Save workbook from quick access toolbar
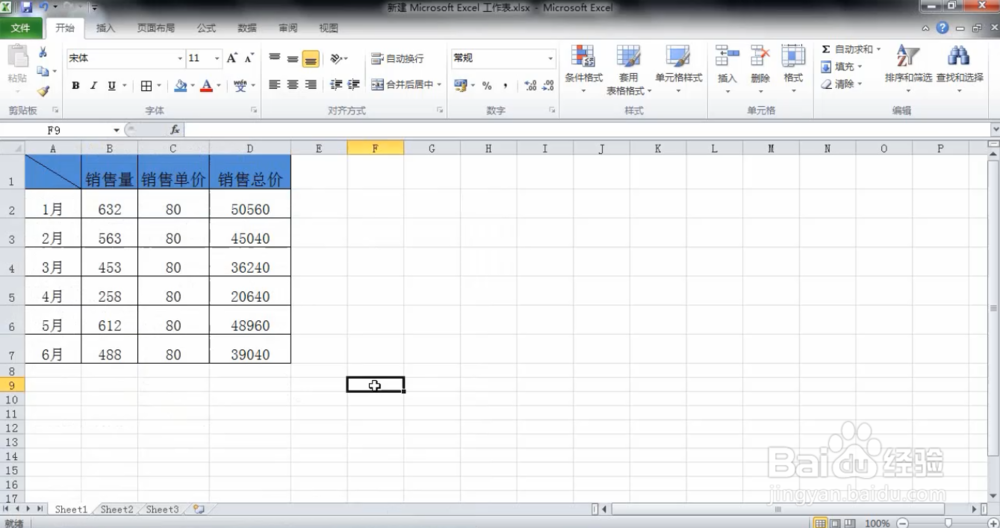Image resolution: width=1000 pixels, height=528 pixels. 26,8
